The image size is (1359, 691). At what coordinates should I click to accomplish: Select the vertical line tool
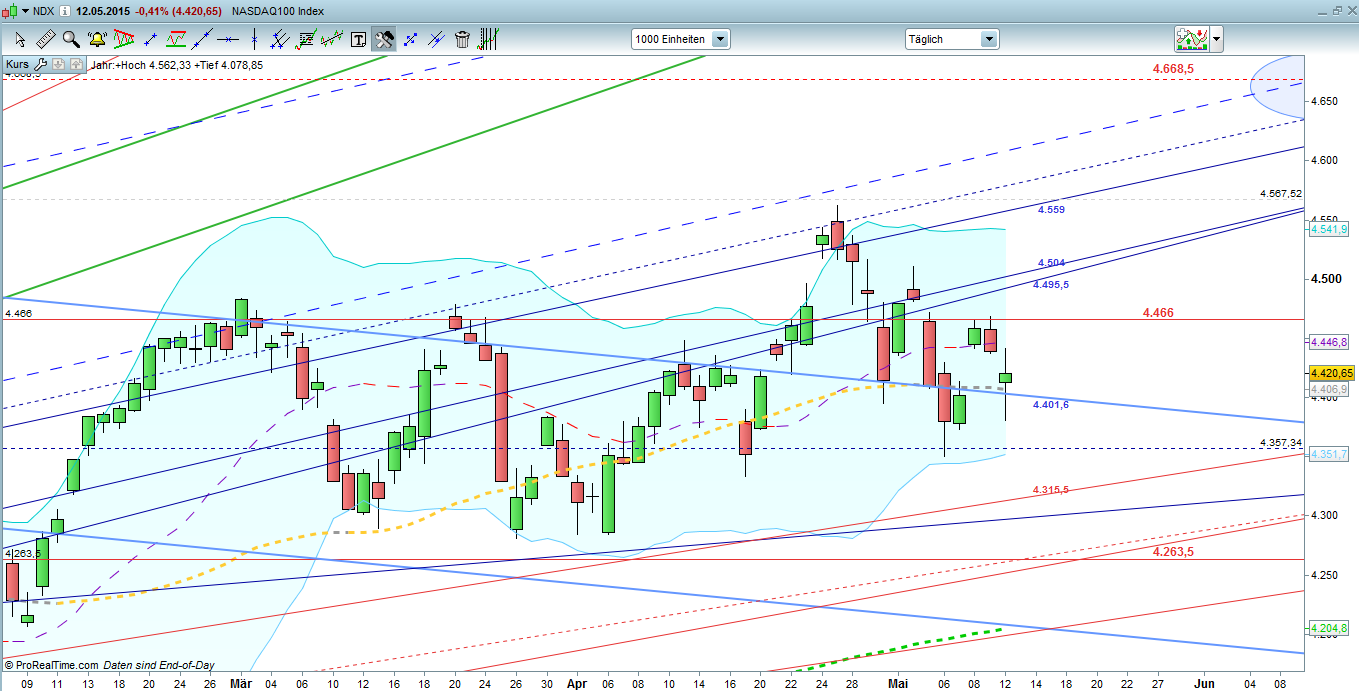pos(254,39)
